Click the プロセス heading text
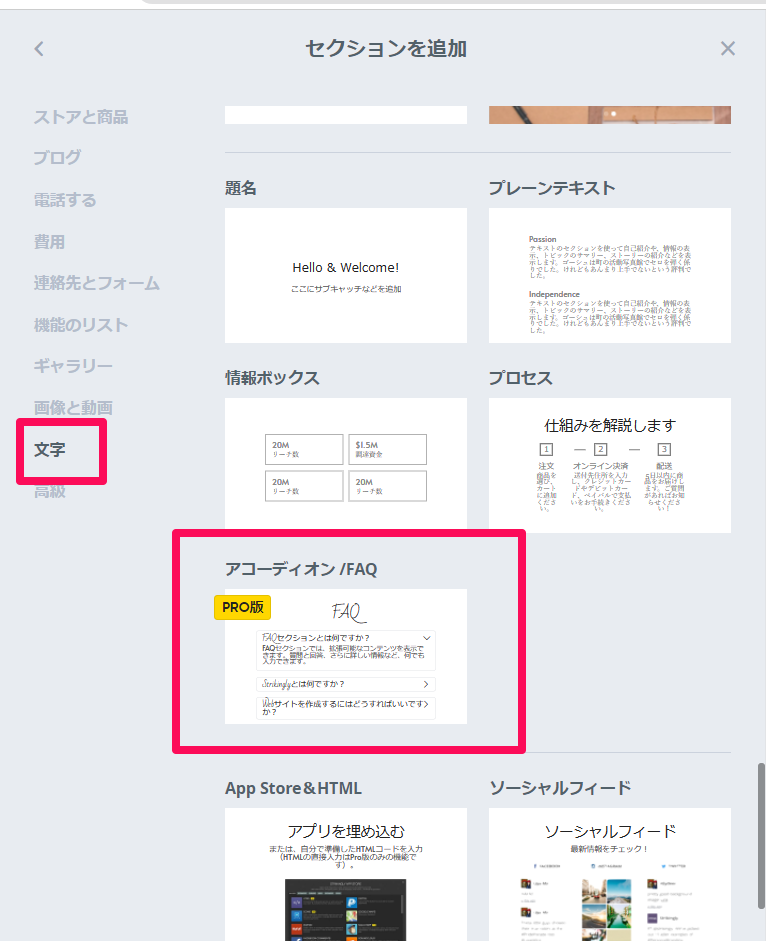 tap(520, 377)
